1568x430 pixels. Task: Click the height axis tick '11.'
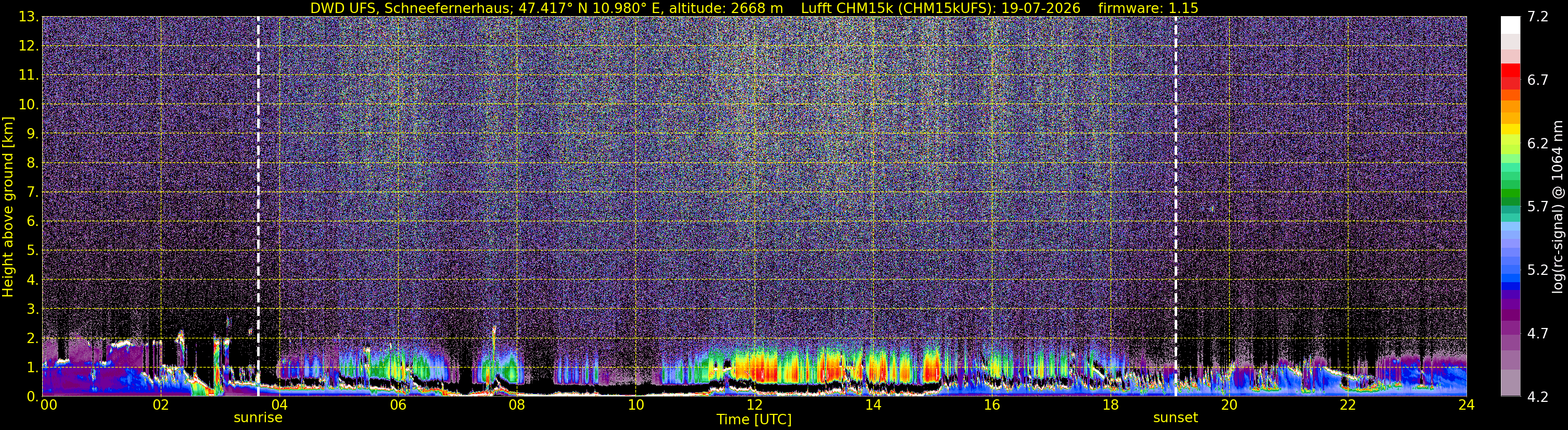coord(29,75)
